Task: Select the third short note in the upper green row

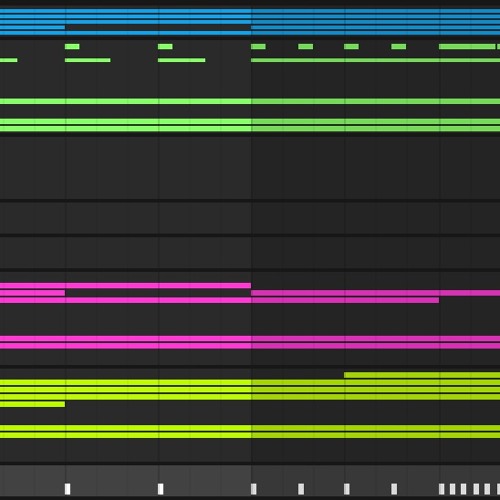Action: tap(258, 46)
